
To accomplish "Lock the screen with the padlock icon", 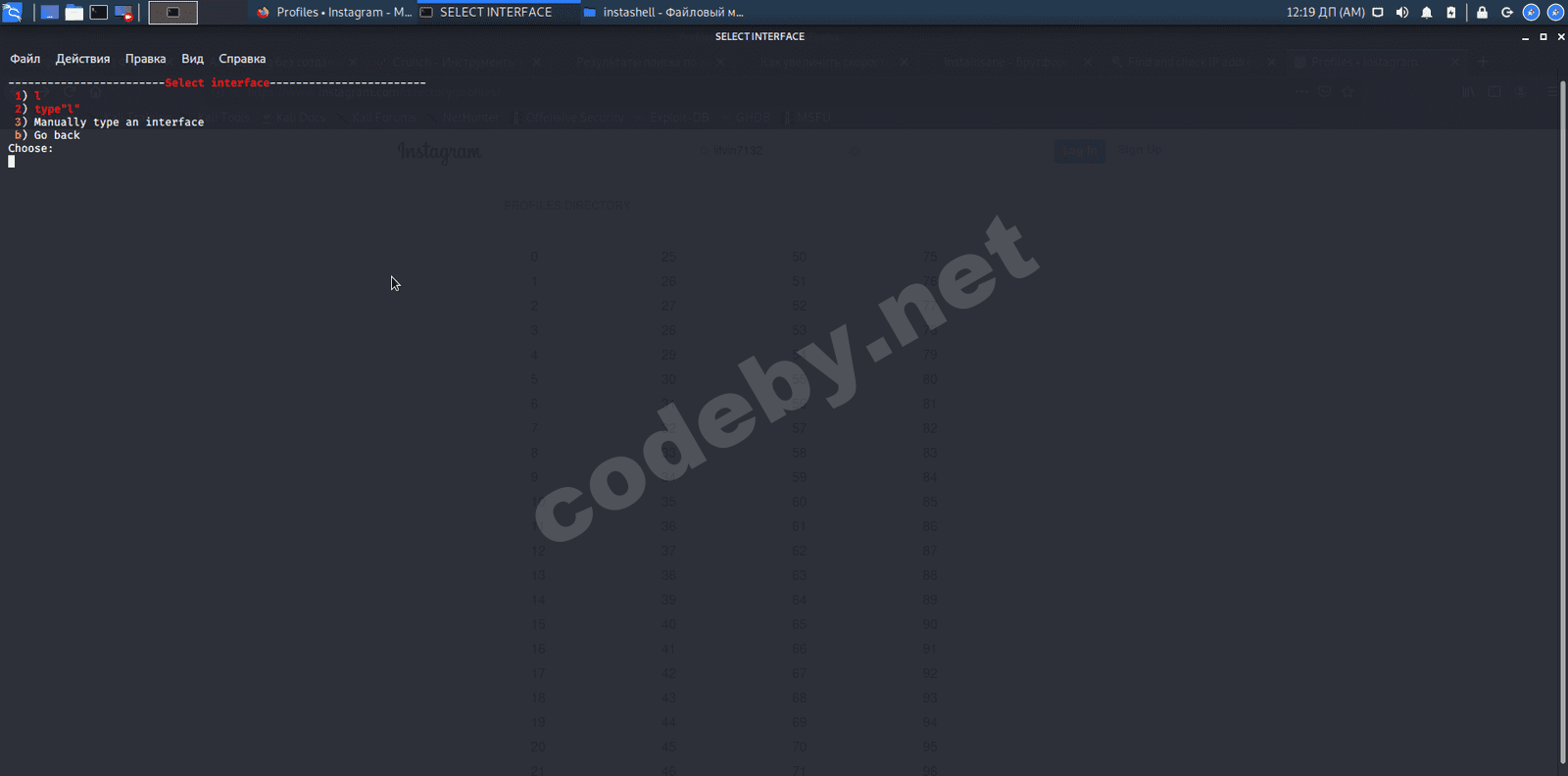I will pyautogui.click(x=1482, y=13).
